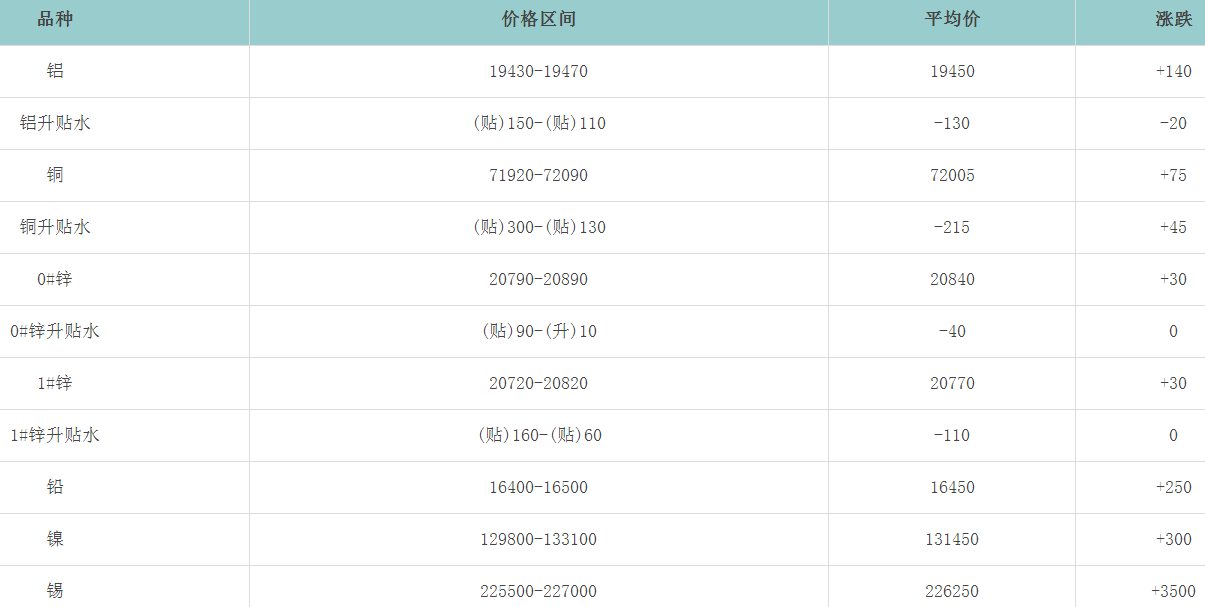
Task: Click the 1#锌升贴水 variety cell
Action: 55,435
